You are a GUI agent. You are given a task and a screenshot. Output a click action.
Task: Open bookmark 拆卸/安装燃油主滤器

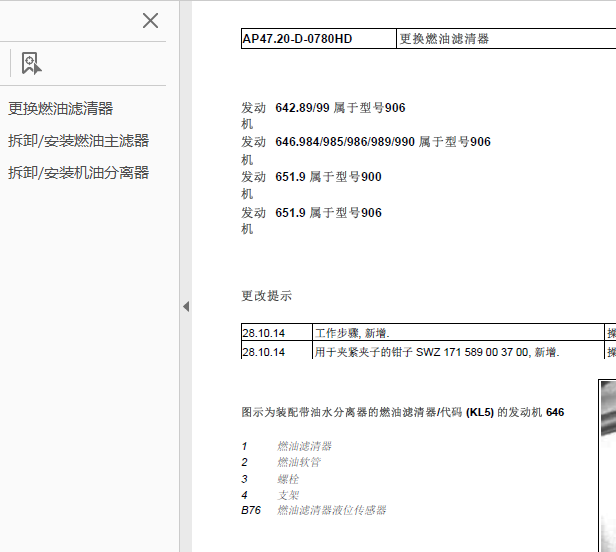[79, 141]
